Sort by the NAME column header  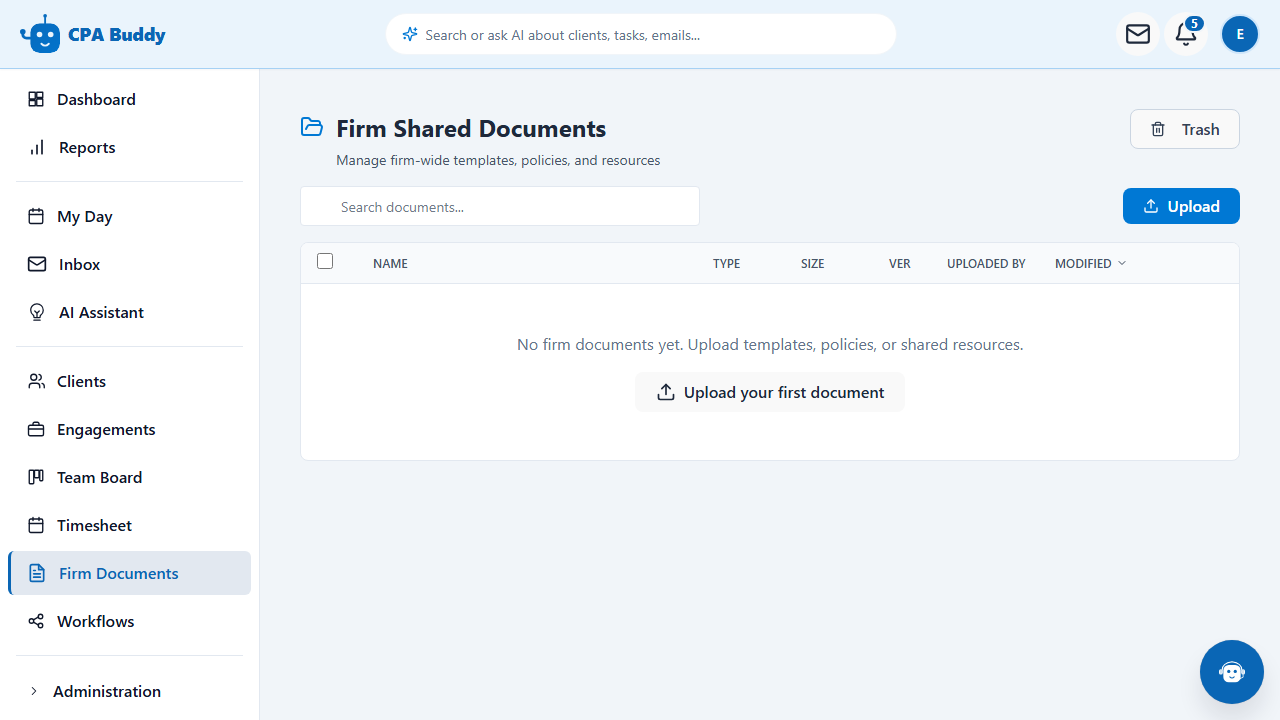click(390, 263)
